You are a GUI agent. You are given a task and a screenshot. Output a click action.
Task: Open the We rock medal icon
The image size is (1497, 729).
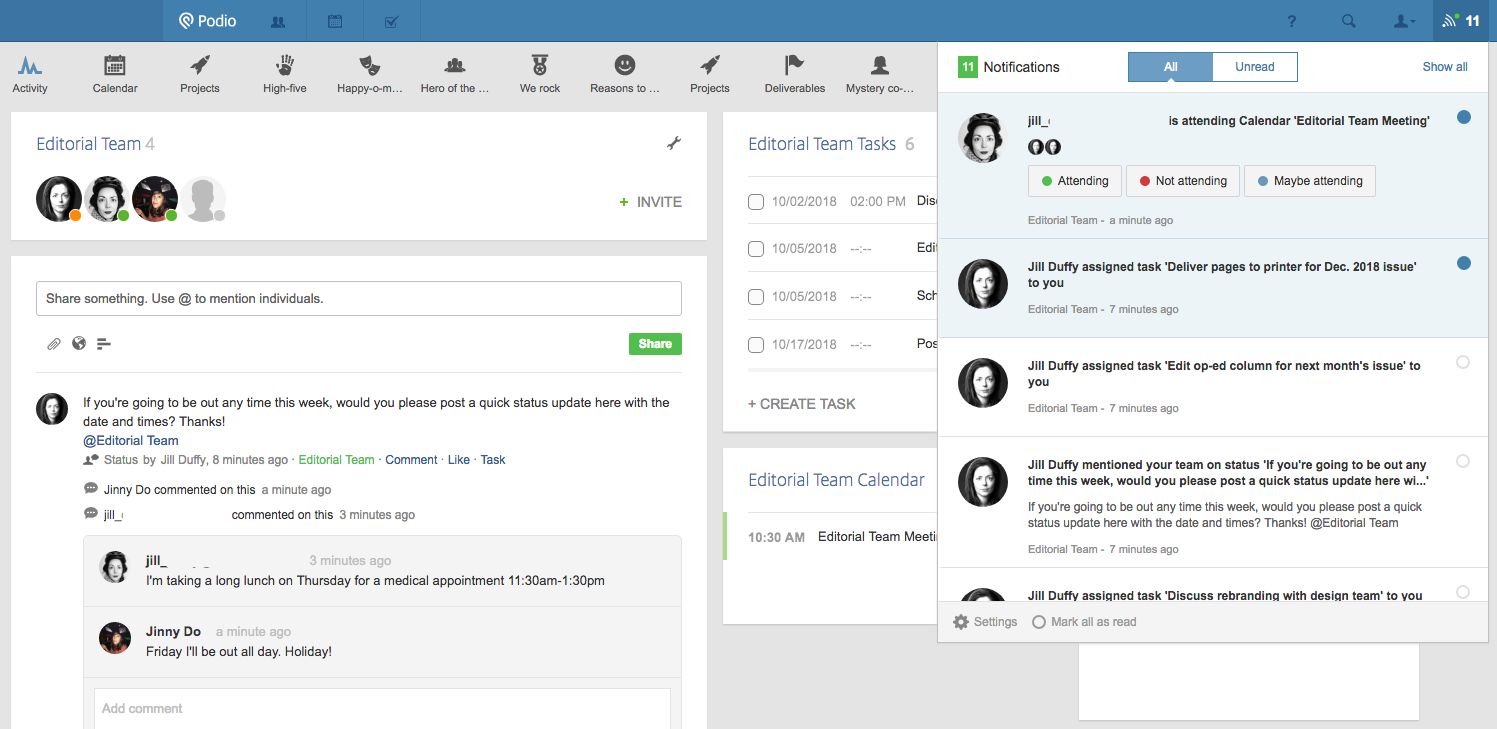(x=540, y=67)
